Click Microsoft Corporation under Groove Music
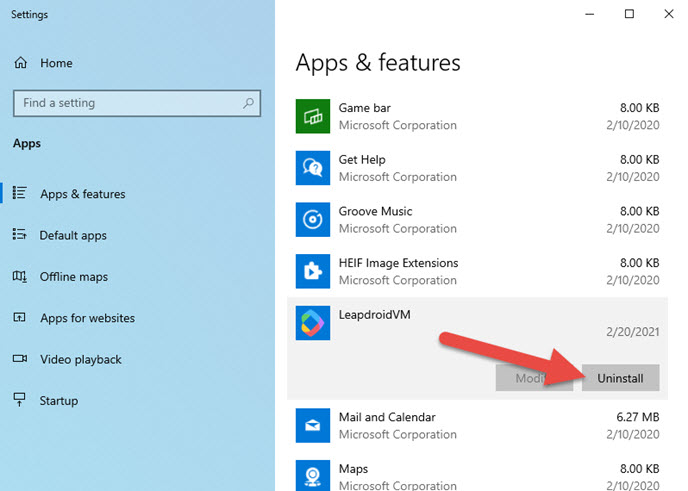This screenshot has width=688, height=491. tap(398, 229)
